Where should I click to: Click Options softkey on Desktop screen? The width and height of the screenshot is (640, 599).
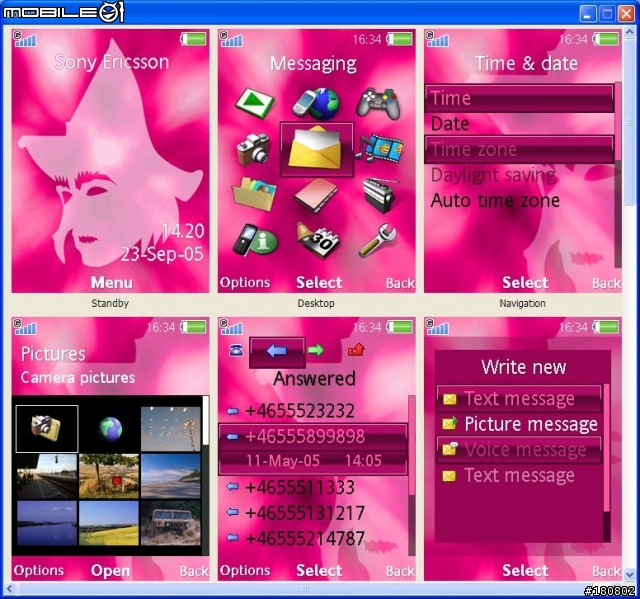244,282
